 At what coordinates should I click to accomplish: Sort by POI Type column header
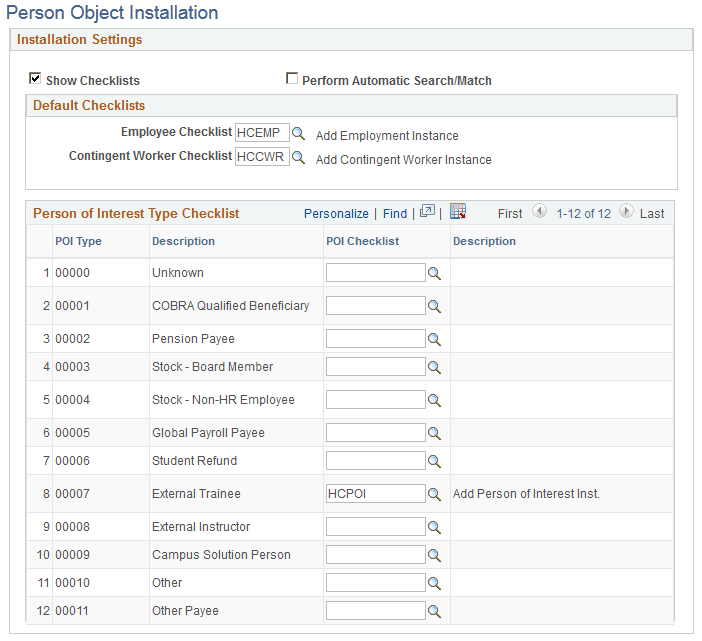click(78, 241)
